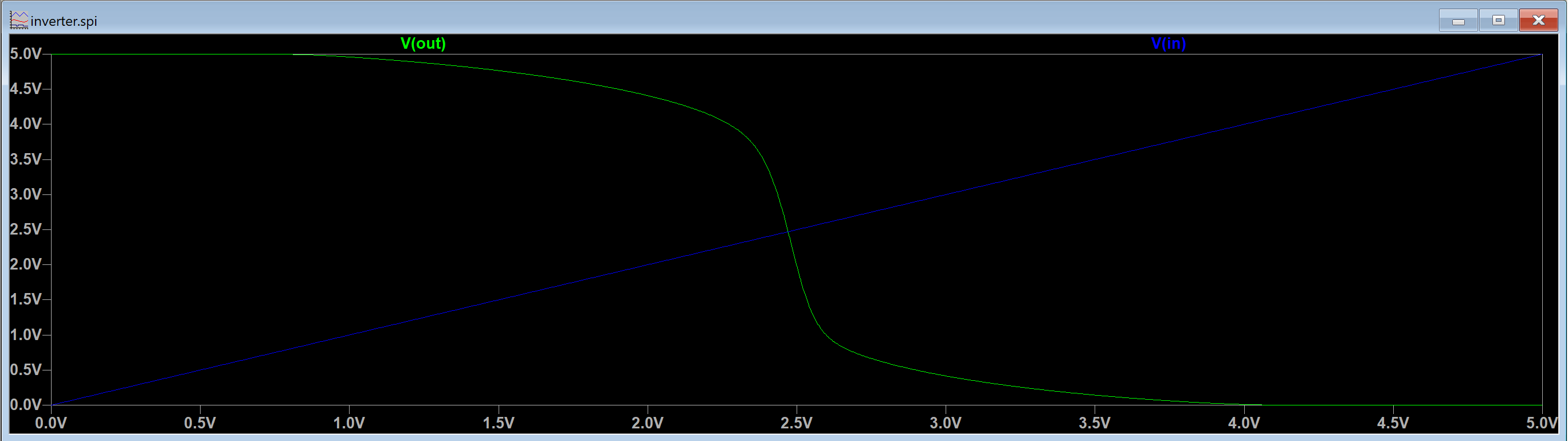Click the 1.0V vertical axis label
The height and width of the screenshot is (441, 1568).
point(26,334)
